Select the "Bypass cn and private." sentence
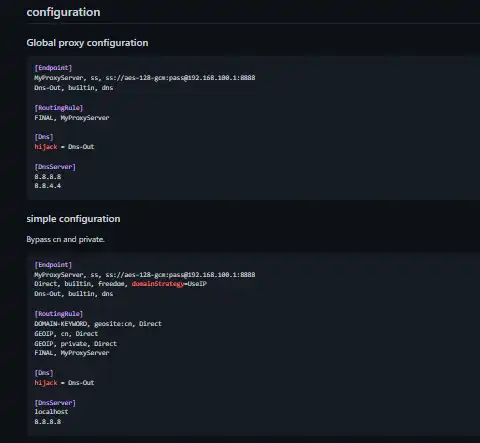The image size is (480, 443). pyautogui.click(x=65, y=239)
